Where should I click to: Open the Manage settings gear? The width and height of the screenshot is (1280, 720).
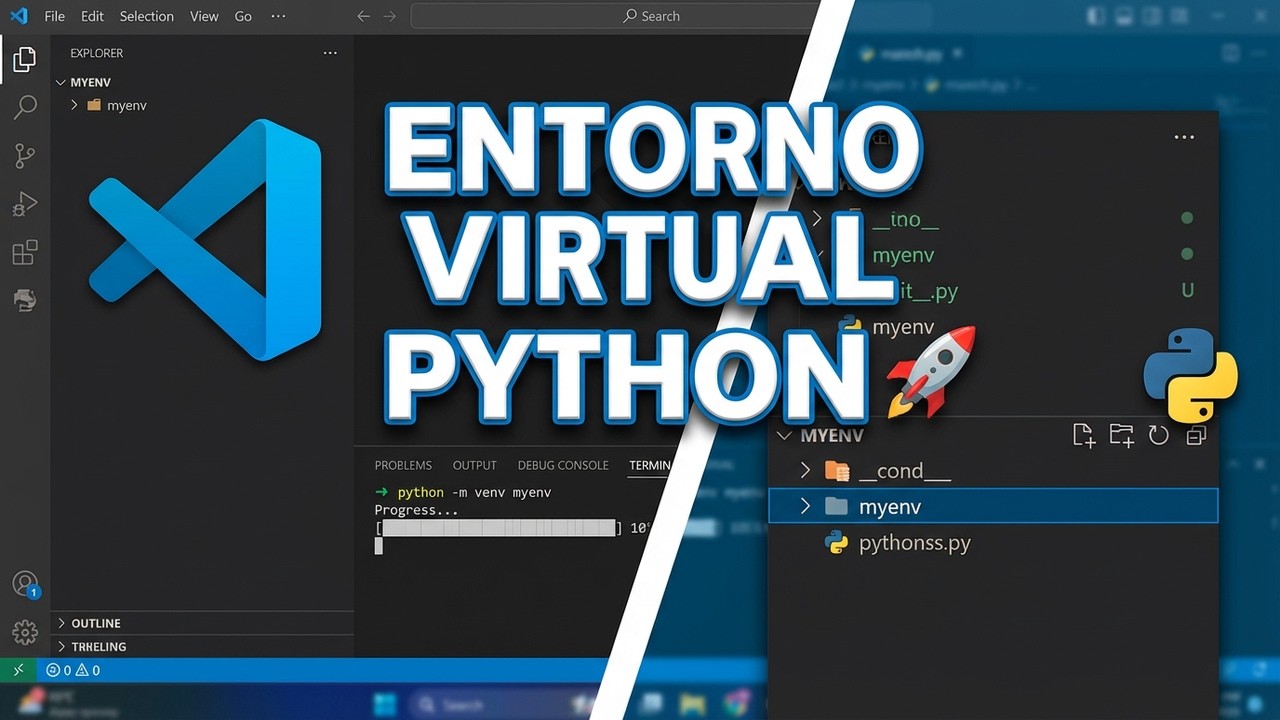[25, 632]
